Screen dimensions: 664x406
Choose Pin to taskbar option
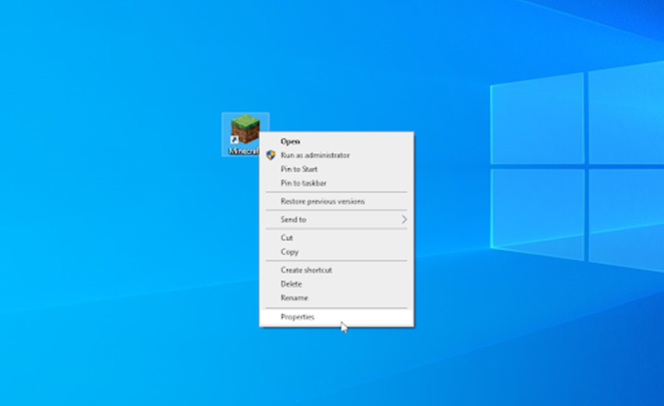pyautogui.click(x=303, y=183)
